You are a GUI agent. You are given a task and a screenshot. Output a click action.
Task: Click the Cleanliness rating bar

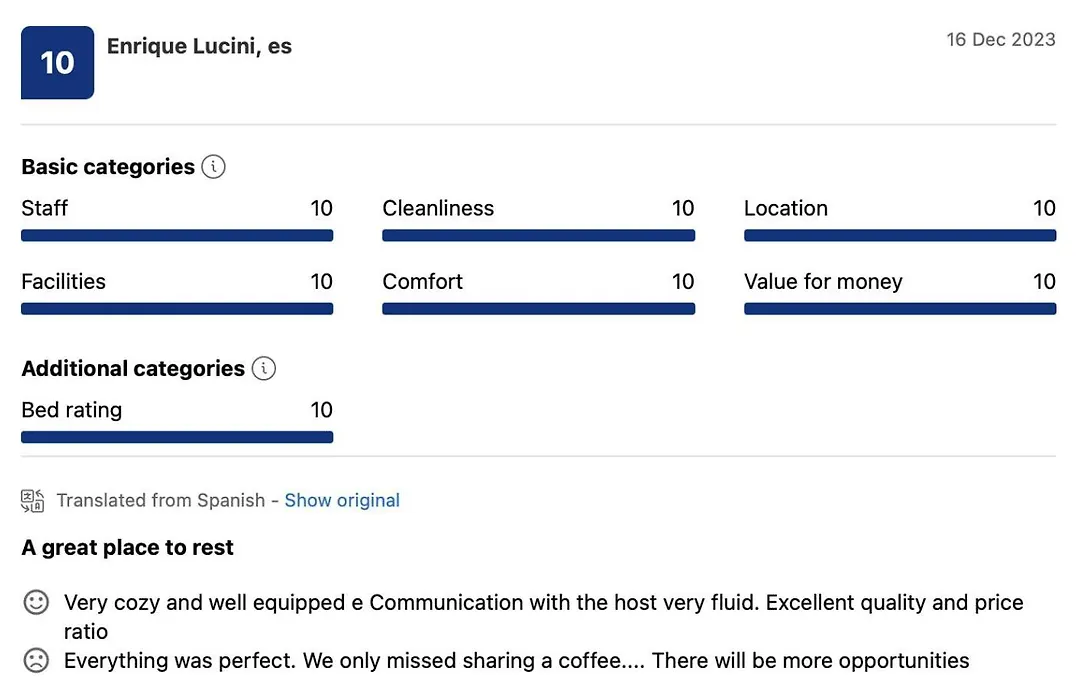click(x=539, y=236)
